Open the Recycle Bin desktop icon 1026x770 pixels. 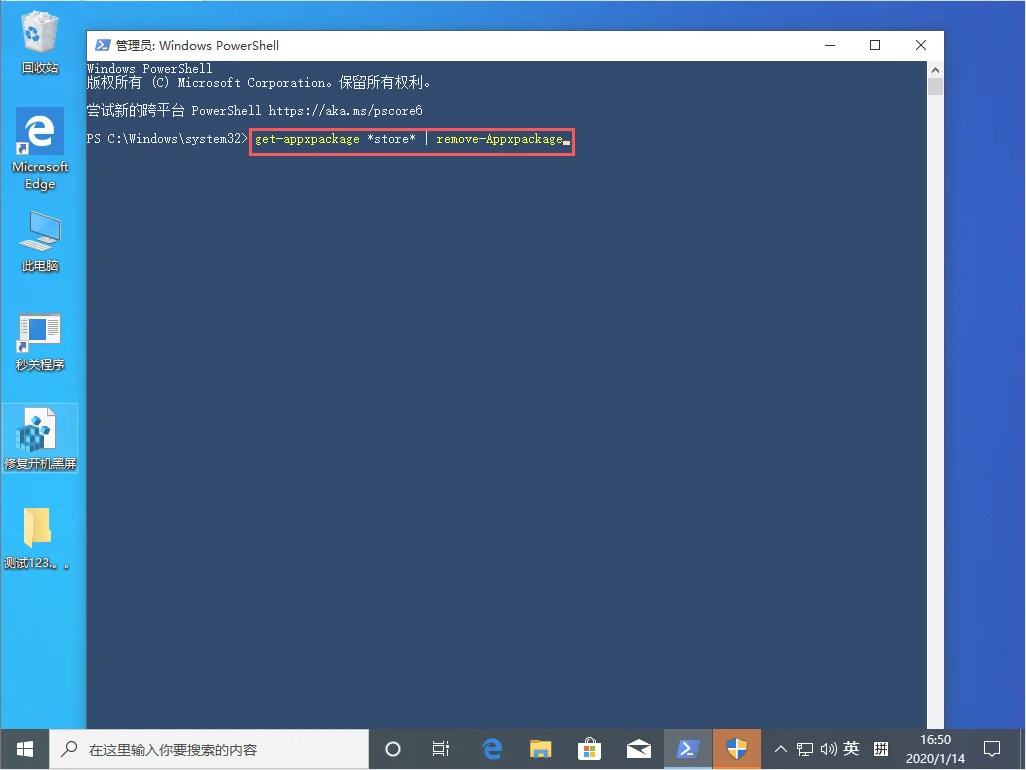(39, 41)
